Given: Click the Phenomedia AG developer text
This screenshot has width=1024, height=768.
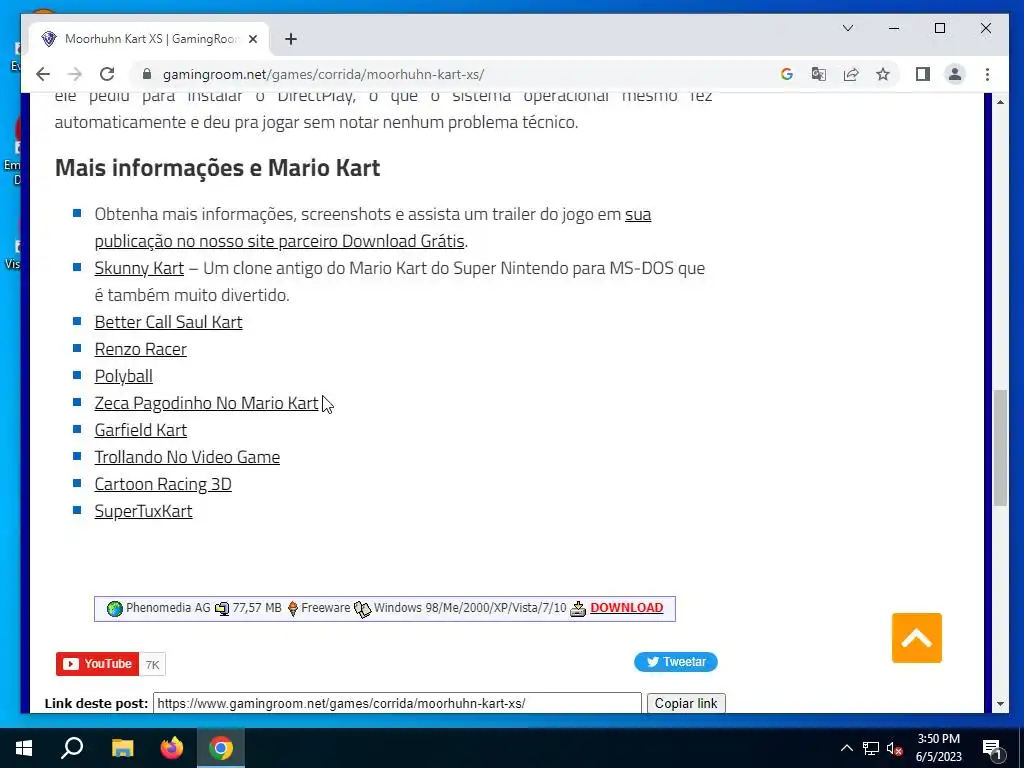Looking at the screenshot, I should point(168,608).
